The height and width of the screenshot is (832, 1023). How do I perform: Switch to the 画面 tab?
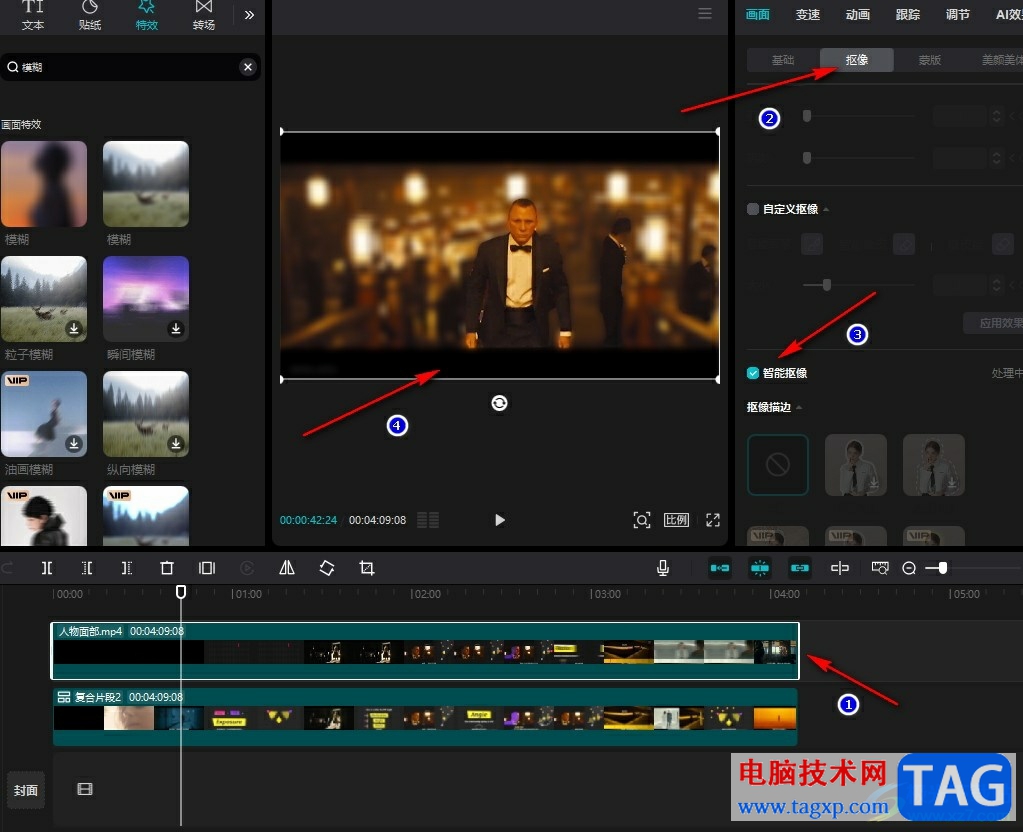point(757,14)
